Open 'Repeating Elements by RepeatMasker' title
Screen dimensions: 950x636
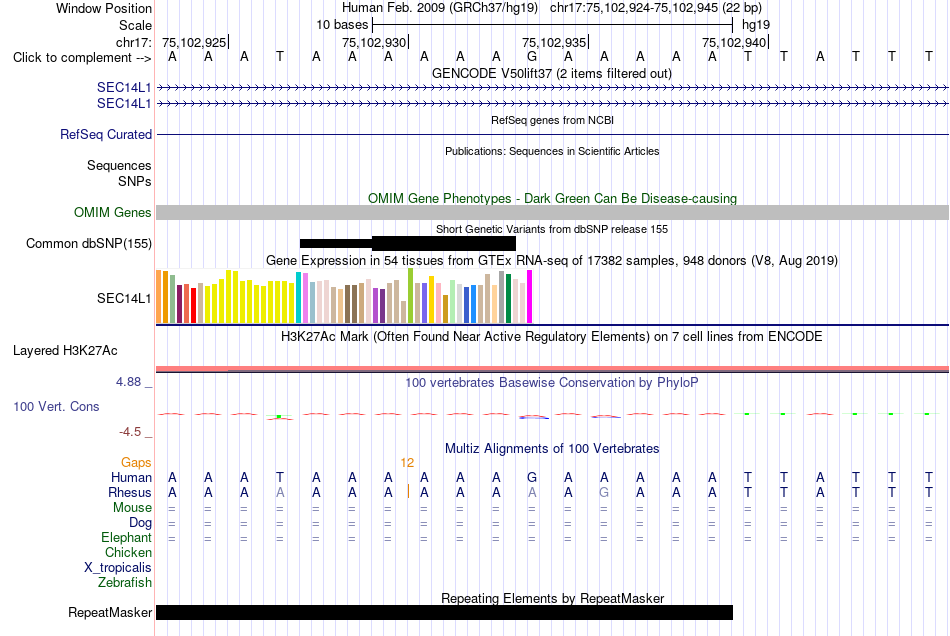click(552, 598)
